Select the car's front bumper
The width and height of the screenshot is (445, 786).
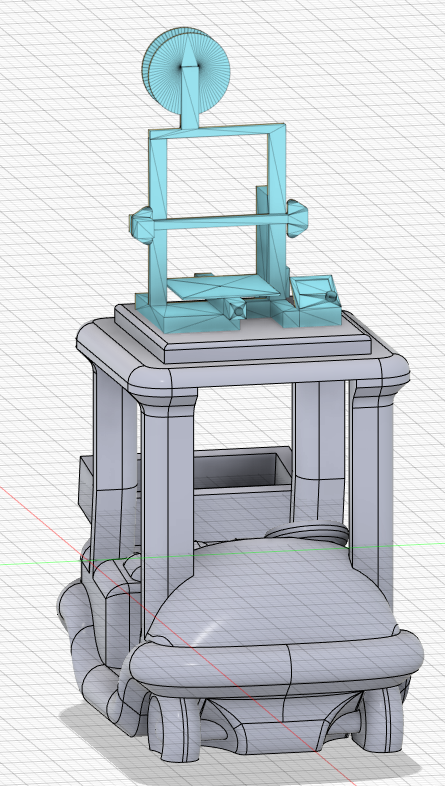[276, 661]
